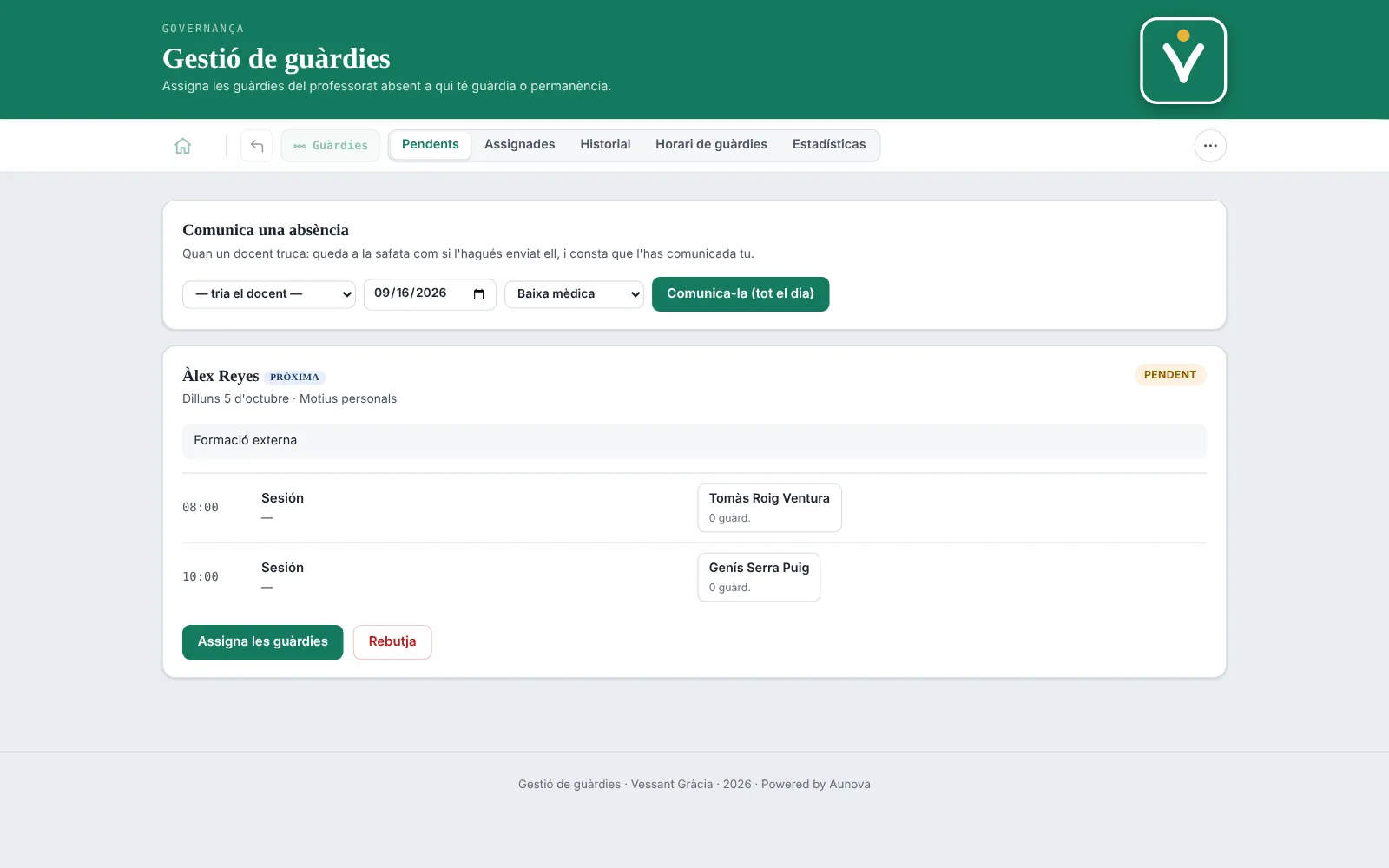Viewport: 1389px width, 868px height.
Task: Click Comunica-la (tot el dia) button
Action: point(741,294)
